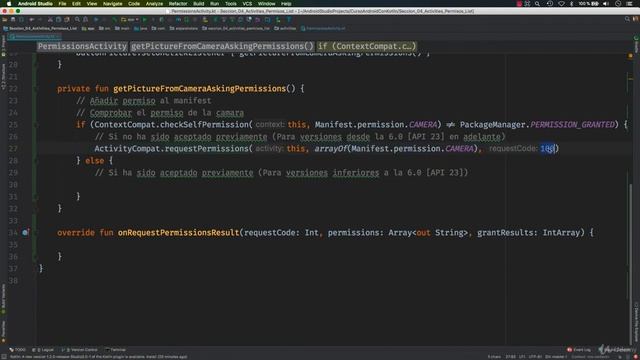Click the if (ContextCompat.c…) breadcrumb
This screenshot has height=360, width=640.
coord(367,46)
